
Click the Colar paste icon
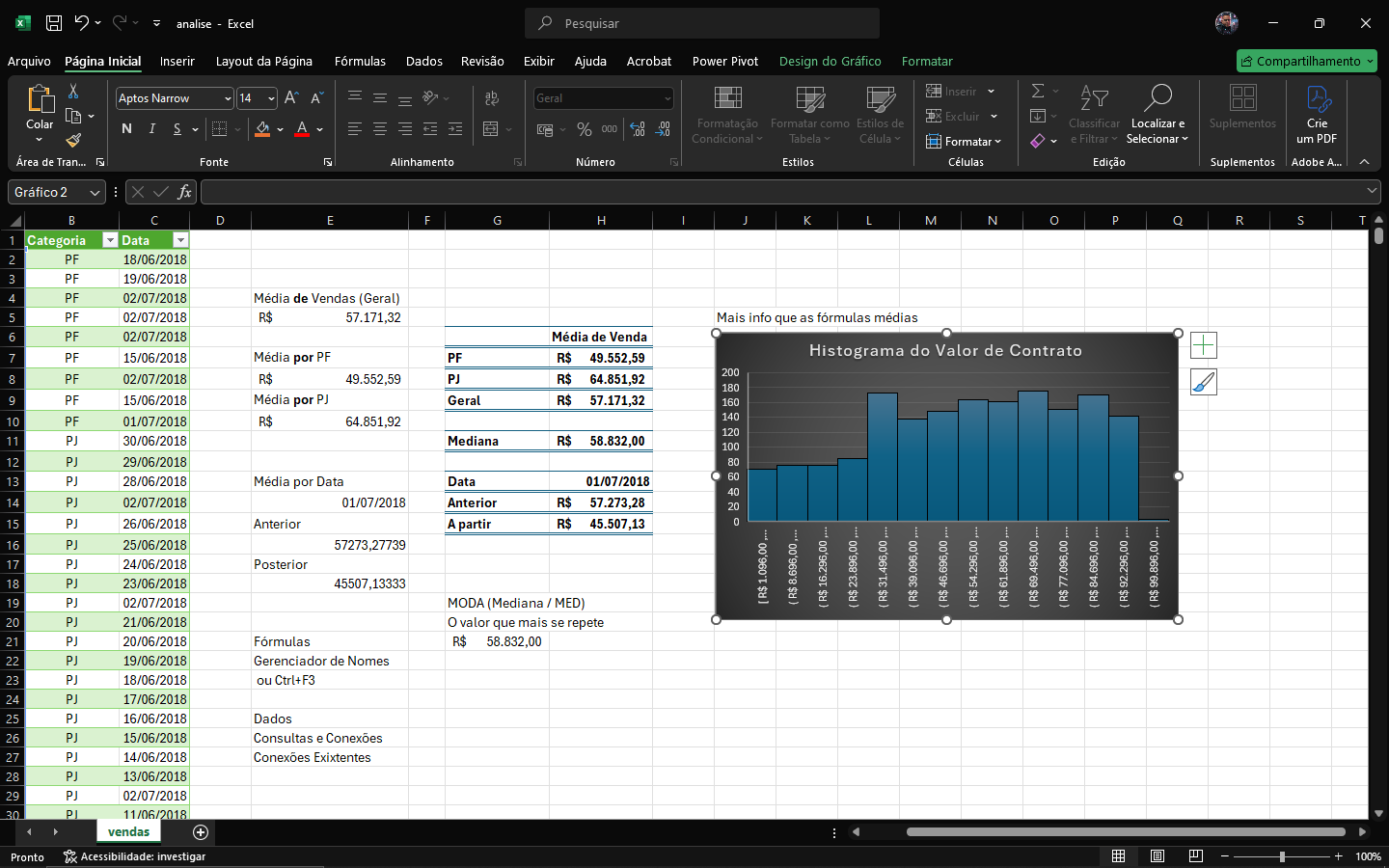(x=40, y=99)
